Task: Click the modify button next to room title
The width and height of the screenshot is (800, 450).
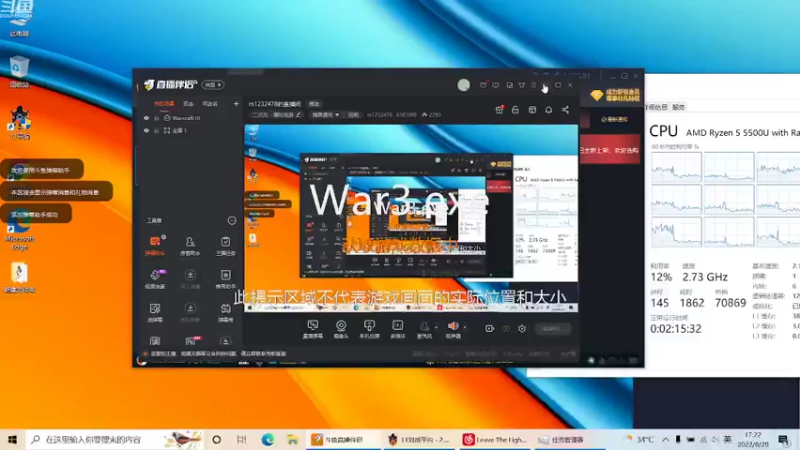Action: pos(314,104)
